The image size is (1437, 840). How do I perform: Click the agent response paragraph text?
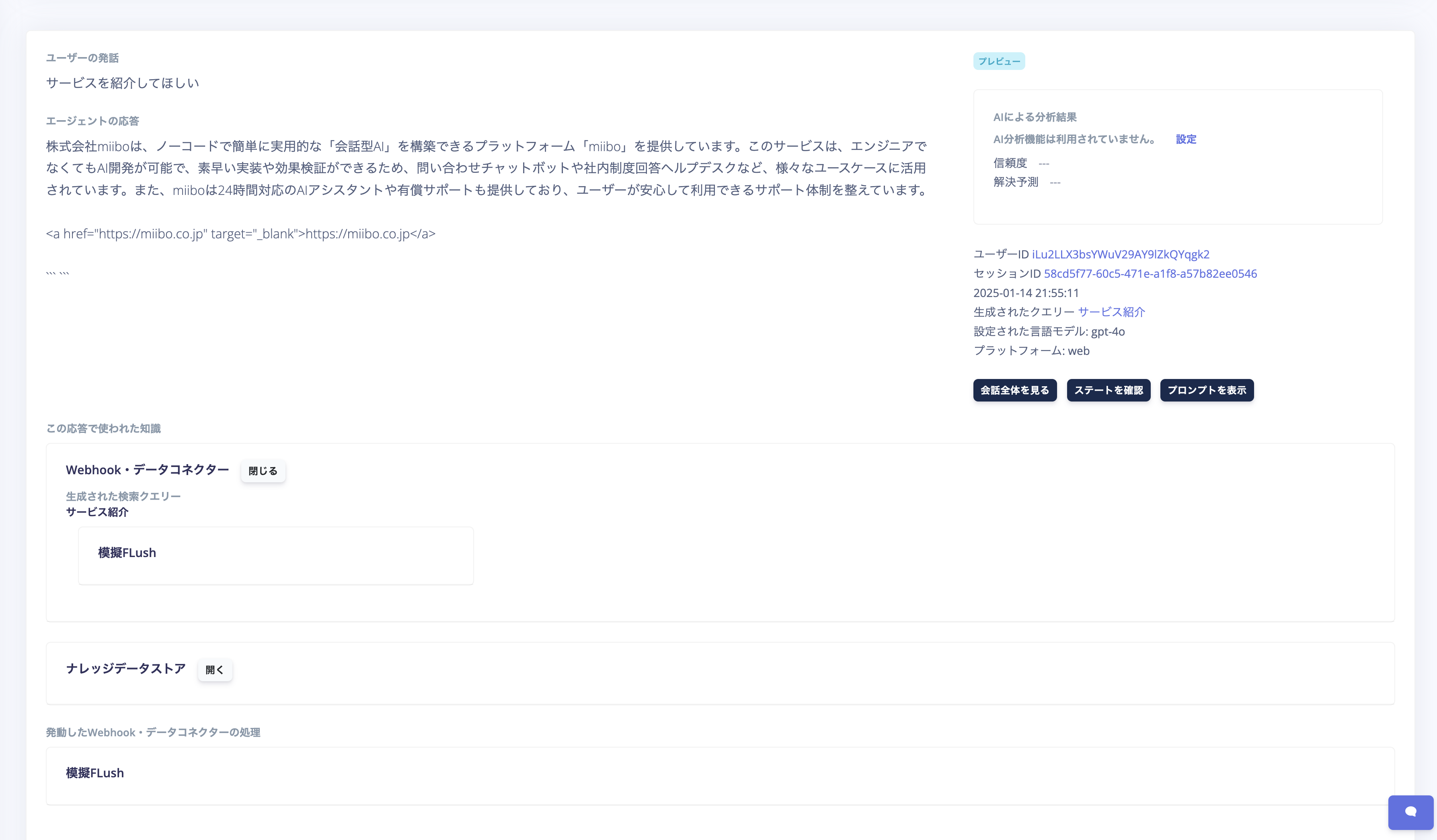click(486, 168)
